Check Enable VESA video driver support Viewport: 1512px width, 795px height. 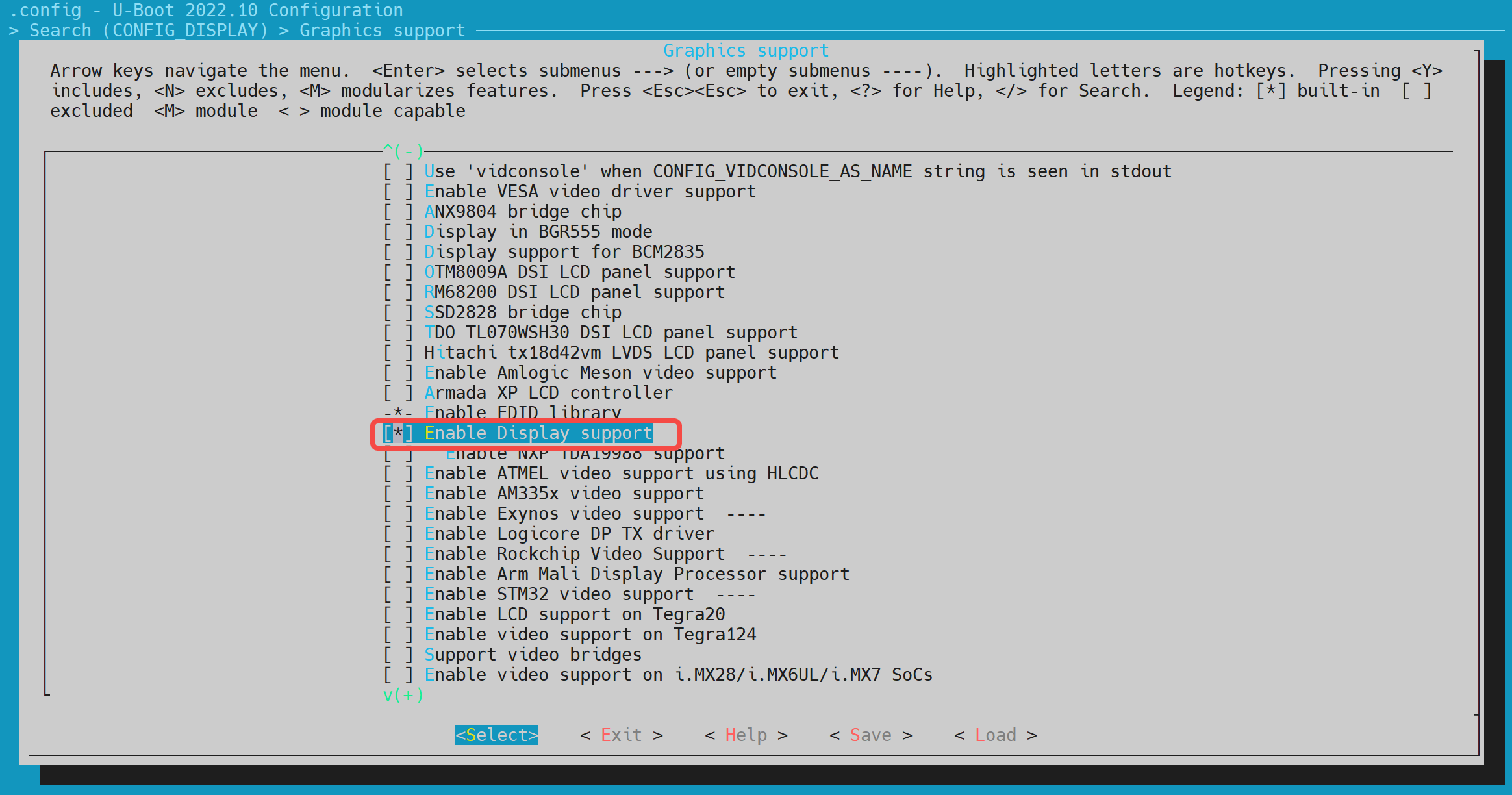click(x=397, y=192)
